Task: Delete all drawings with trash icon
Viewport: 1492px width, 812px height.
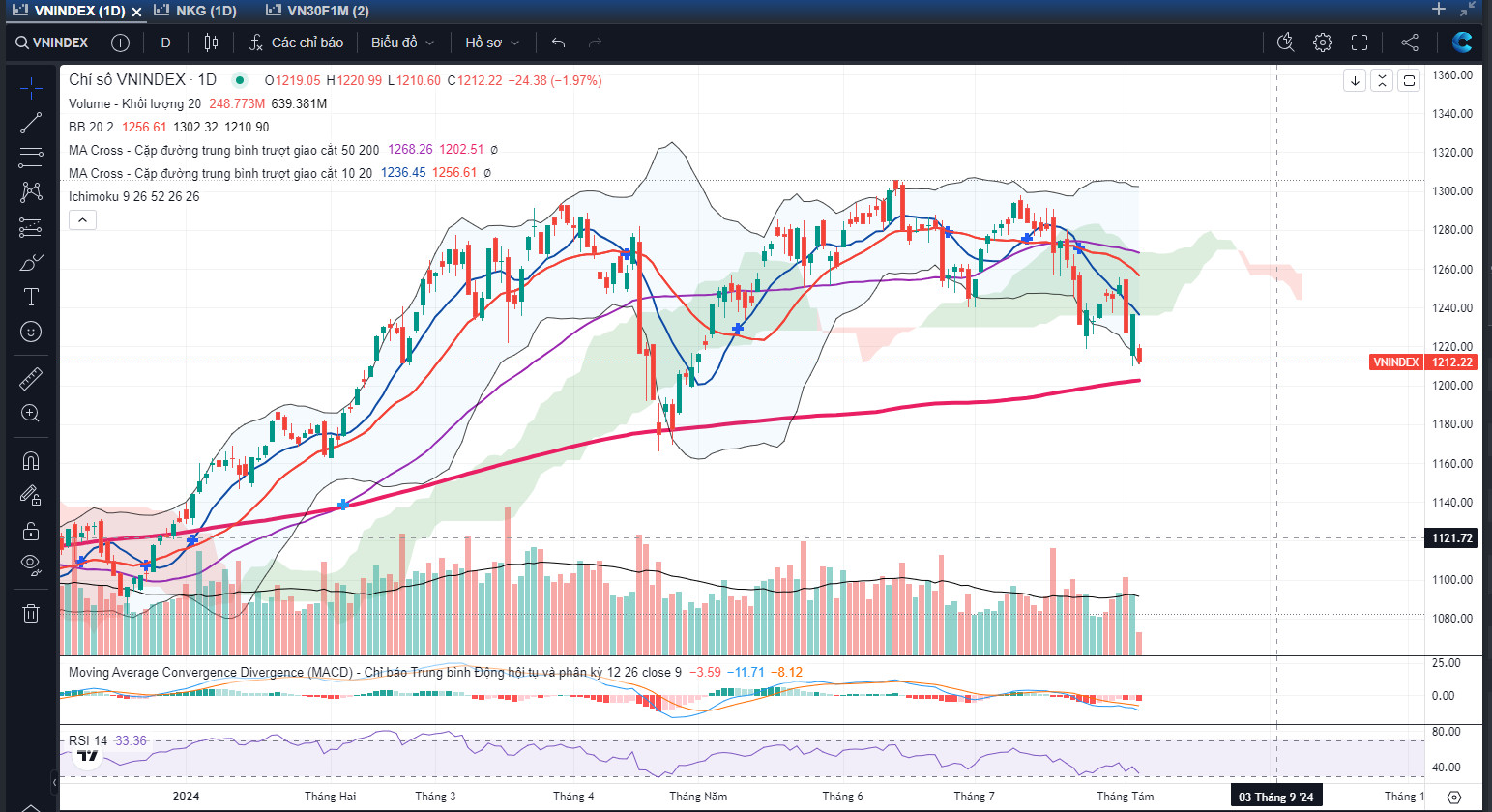Action: coord(31,613)
